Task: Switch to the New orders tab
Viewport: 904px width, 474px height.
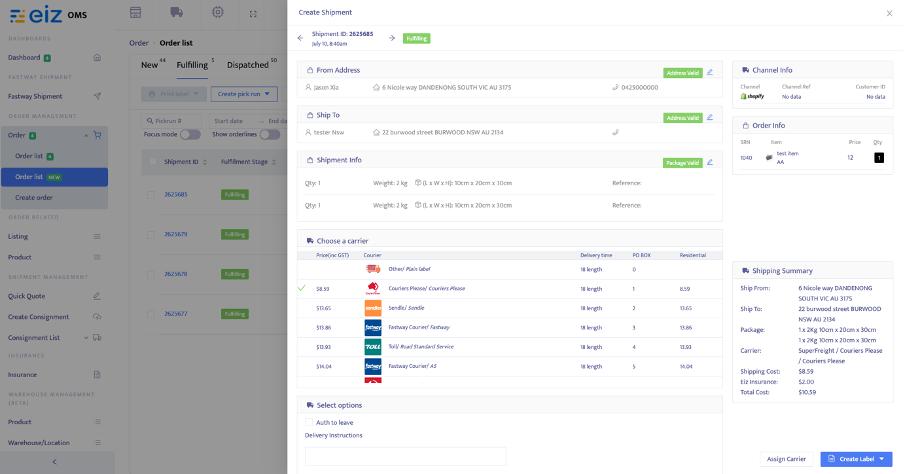Action: click(x=150, y=65)
